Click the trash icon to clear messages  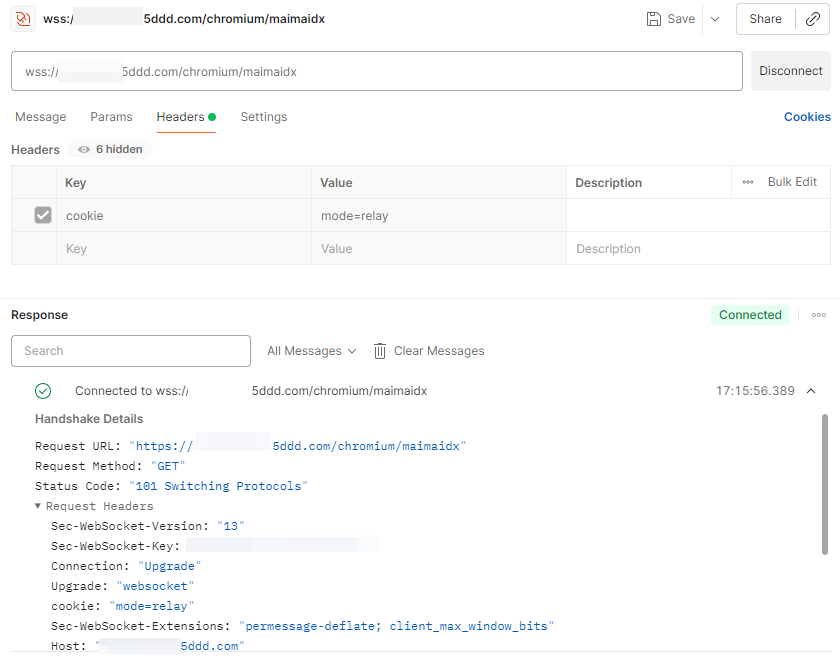380,351
